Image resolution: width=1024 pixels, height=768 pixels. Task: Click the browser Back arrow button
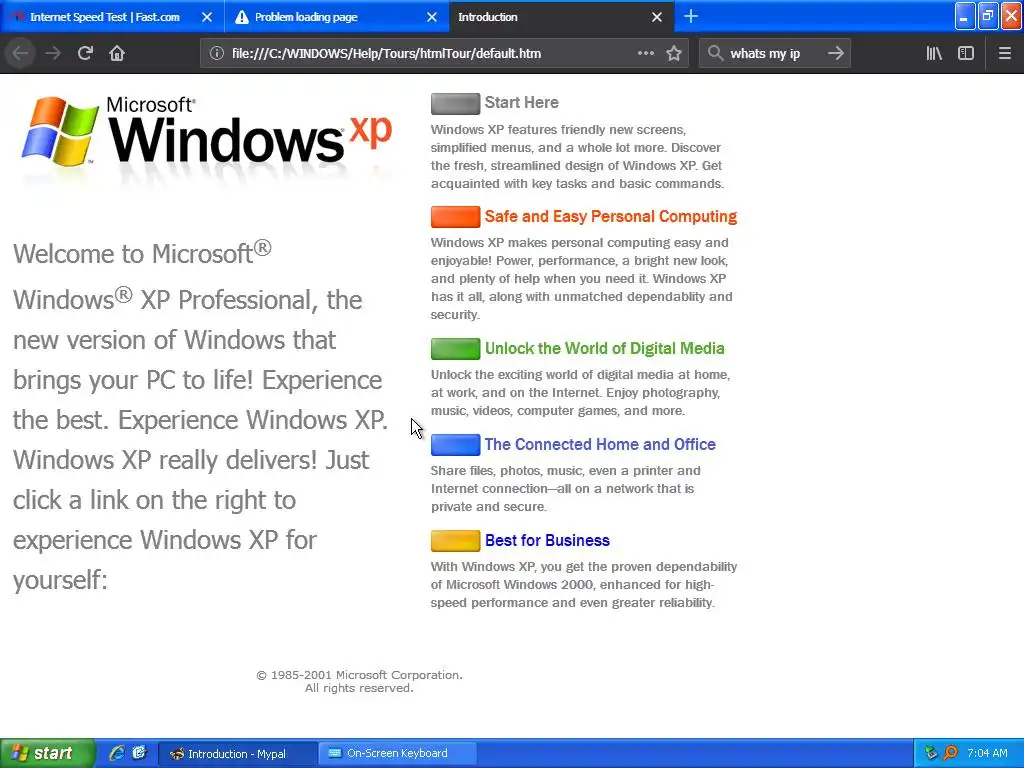pos(20,53)
